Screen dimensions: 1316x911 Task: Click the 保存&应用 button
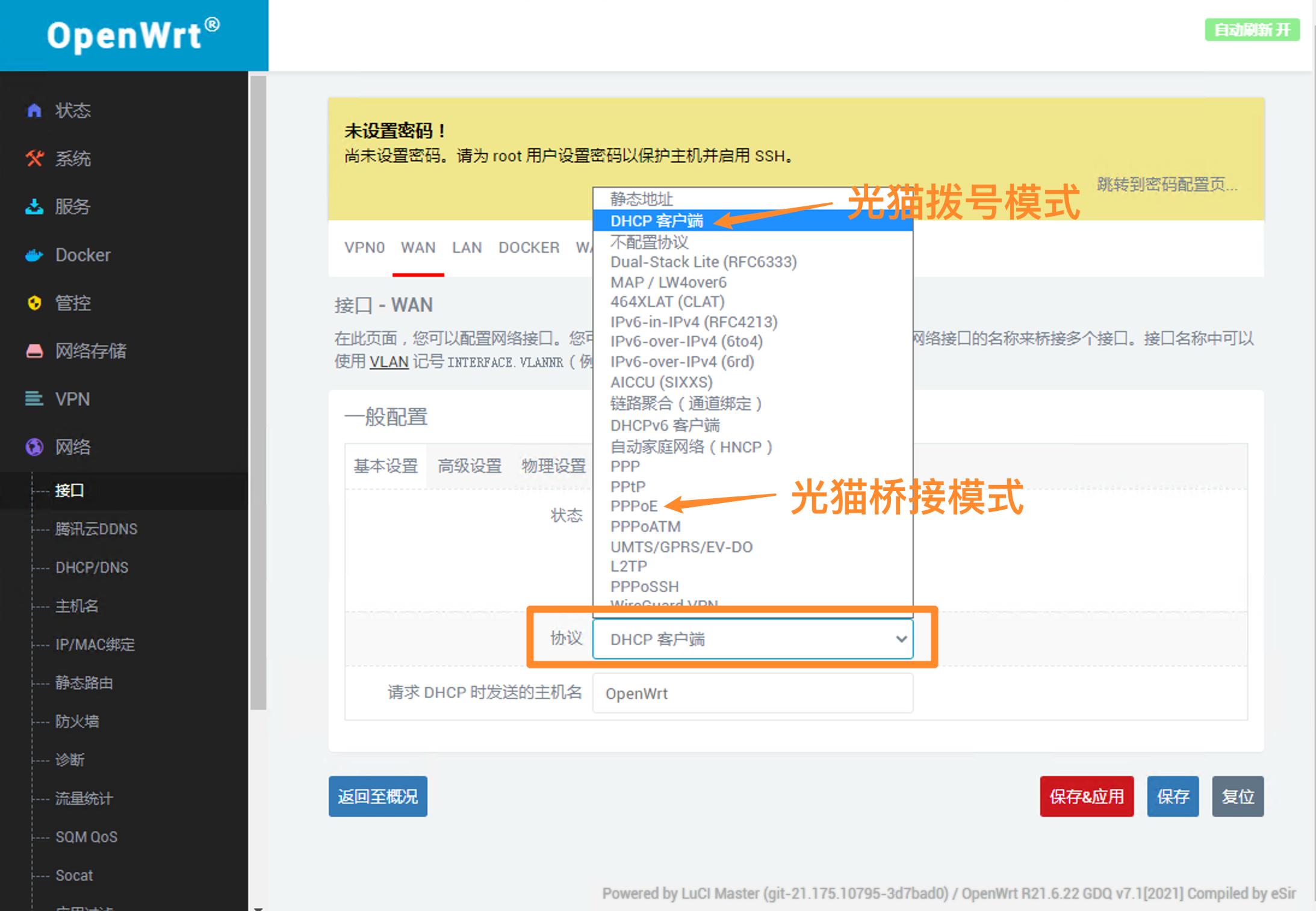[1086, 796]
